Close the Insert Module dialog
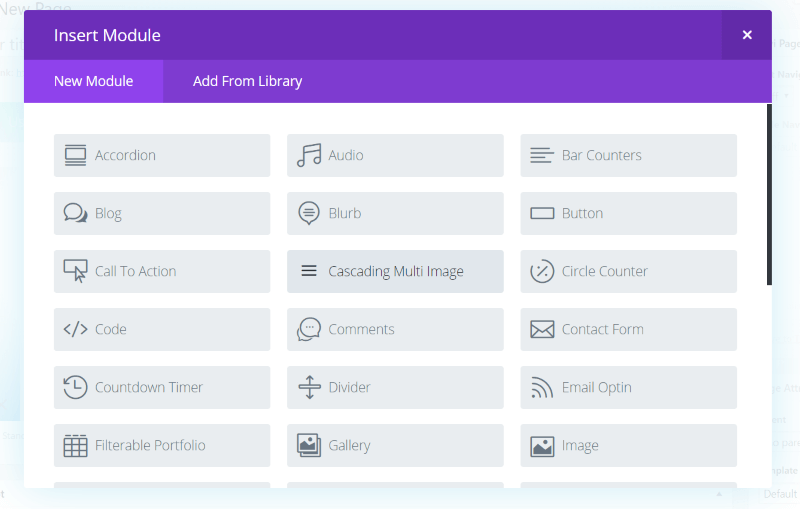The width and height of the screenshot is (800, 509). [x=747, y=35]
